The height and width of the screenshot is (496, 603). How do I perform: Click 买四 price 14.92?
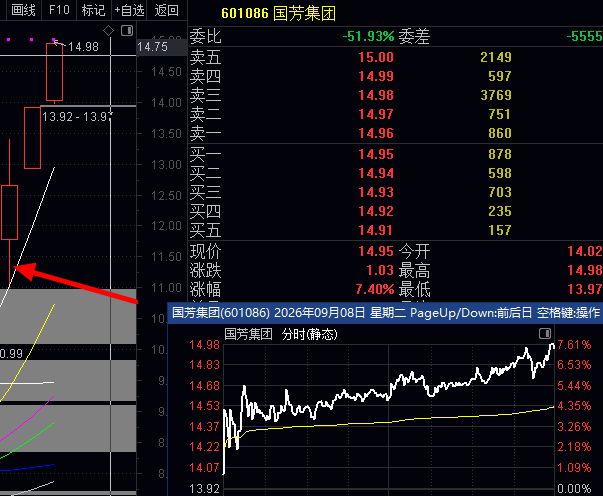[x=376, y=211]
